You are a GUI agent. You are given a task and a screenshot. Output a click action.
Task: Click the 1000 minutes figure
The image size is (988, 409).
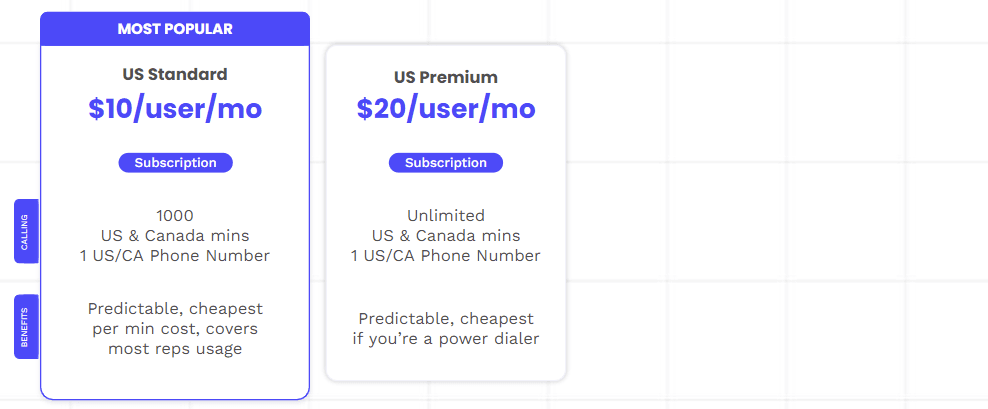(x=175, y=215)
